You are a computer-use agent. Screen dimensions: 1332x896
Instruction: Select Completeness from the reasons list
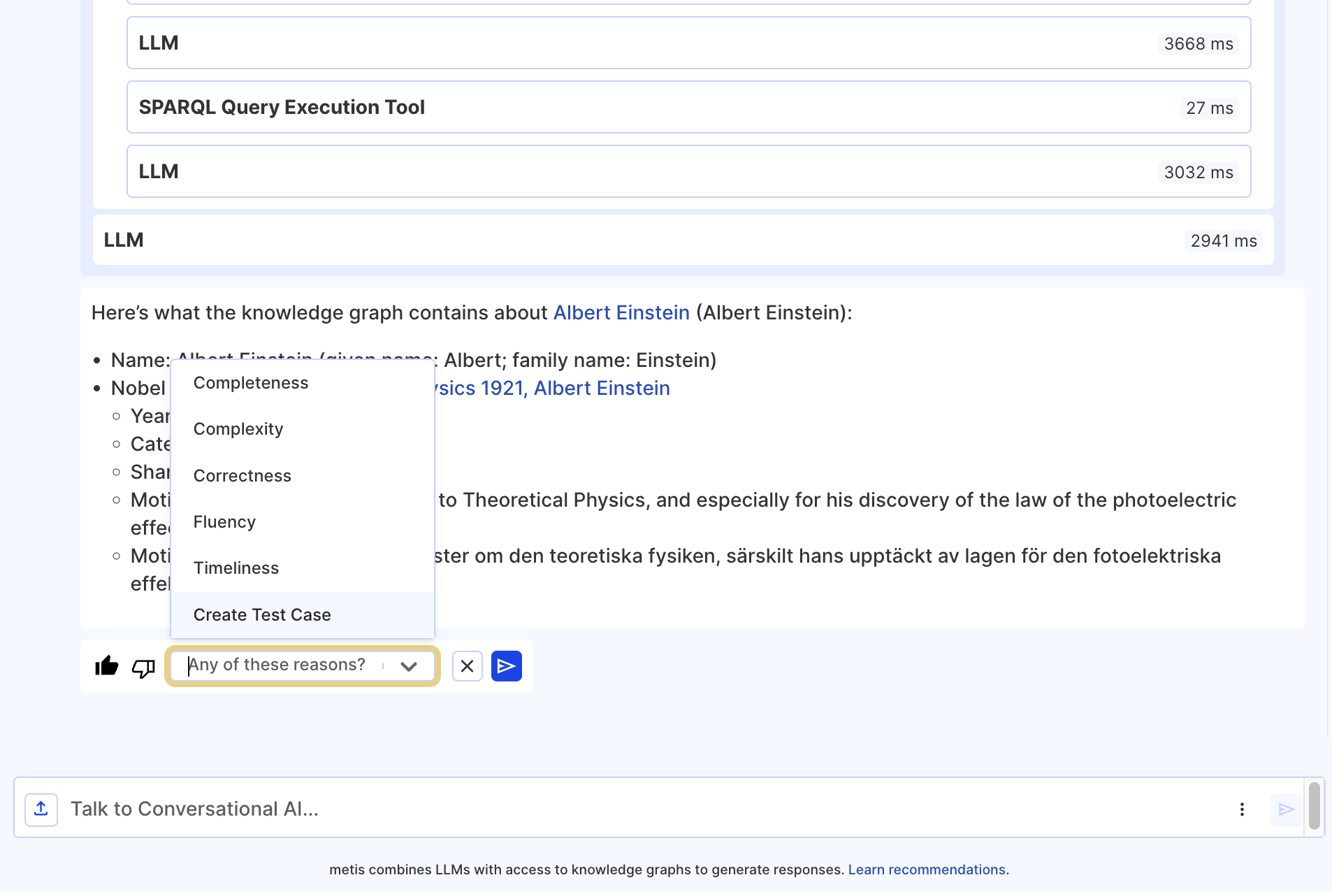(x=303, y=383)
